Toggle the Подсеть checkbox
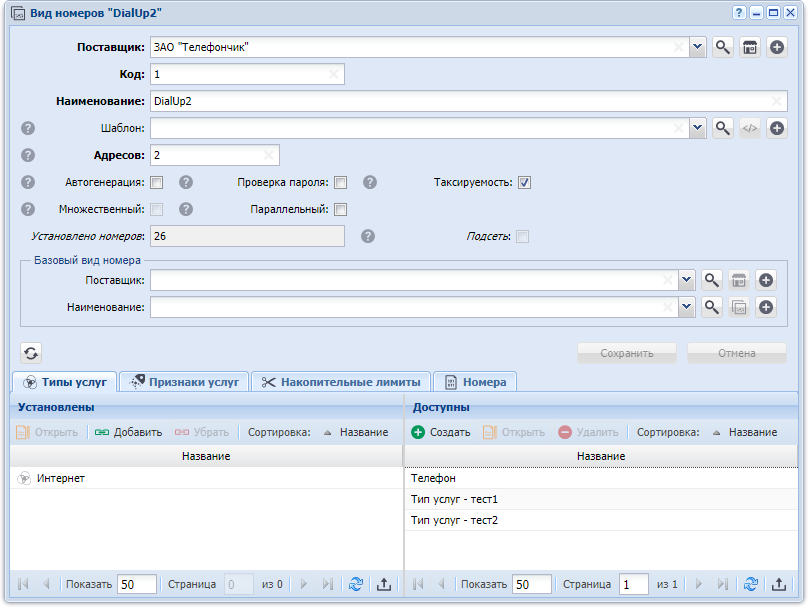The height and width of the screenshot is (607, 808). tap(523, 237)
